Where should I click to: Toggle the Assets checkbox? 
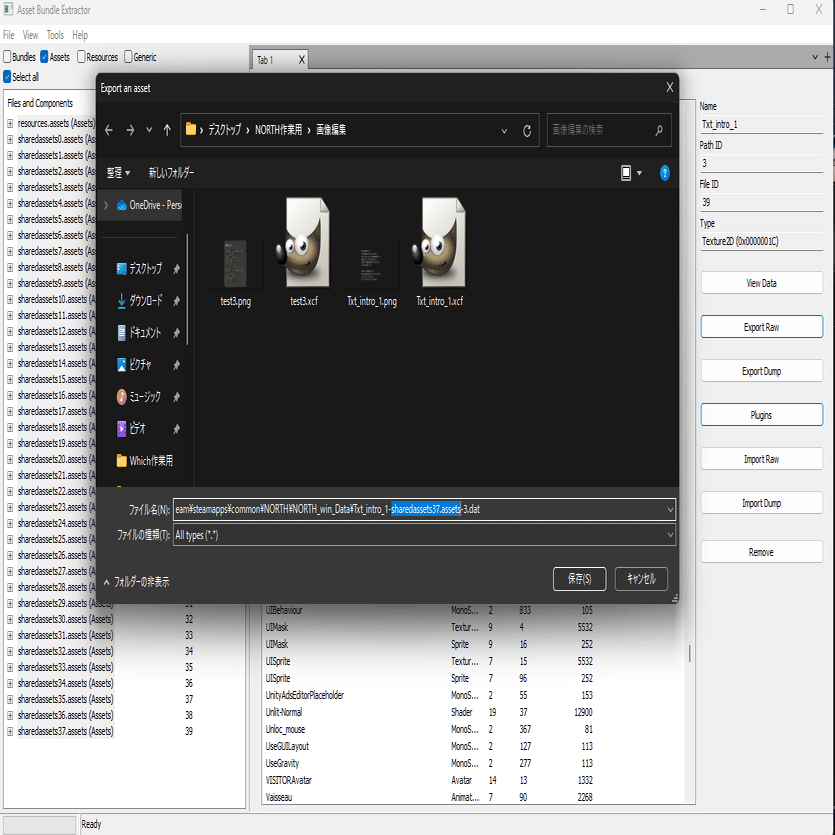44,56
